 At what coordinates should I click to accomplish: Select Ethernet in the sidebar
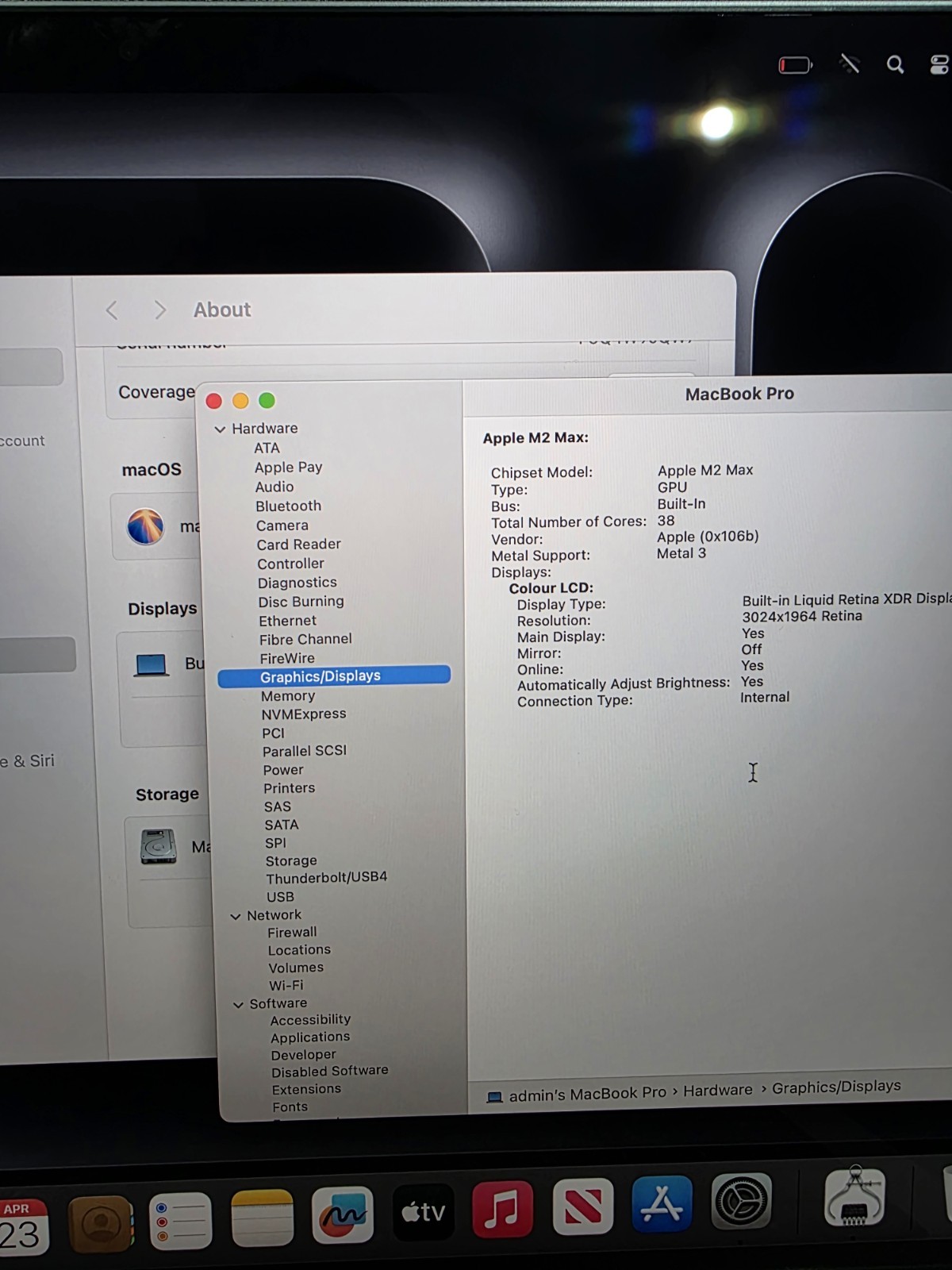tap(287, 621)
